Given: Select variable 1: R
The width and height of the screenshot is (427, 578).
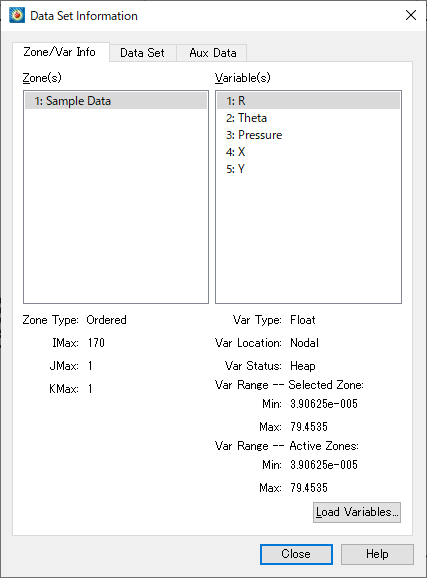Looking at the screenshot, I should point(308,101).
